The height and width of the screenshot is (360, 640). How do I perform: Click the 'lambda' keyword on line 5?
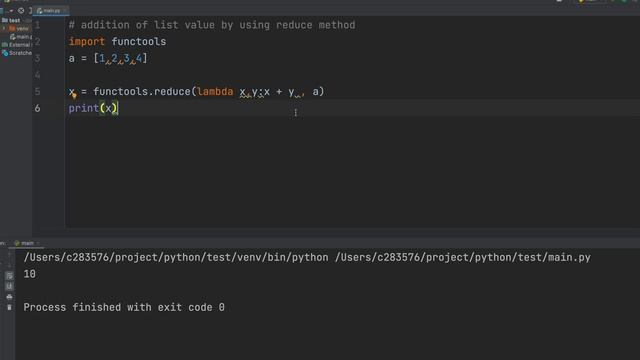[215, 91]
